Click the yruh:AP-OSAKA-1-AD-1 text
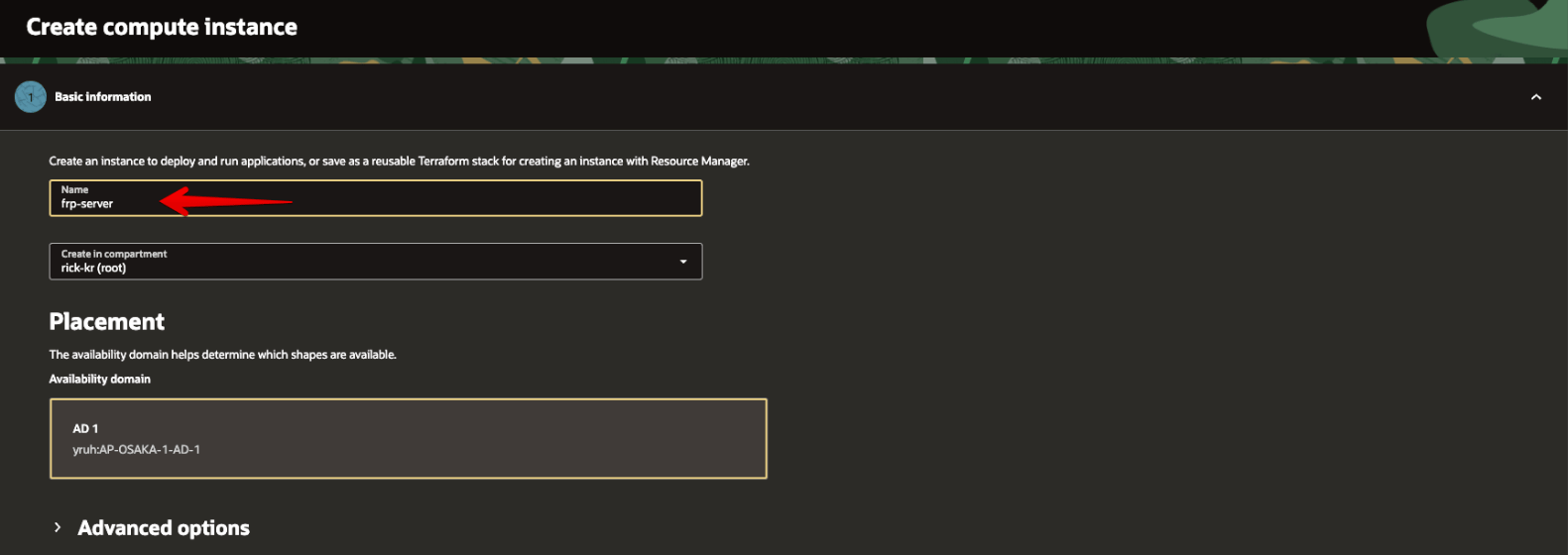The height and width of the screenshot is (555, 1568). click(x=136, y=449)
